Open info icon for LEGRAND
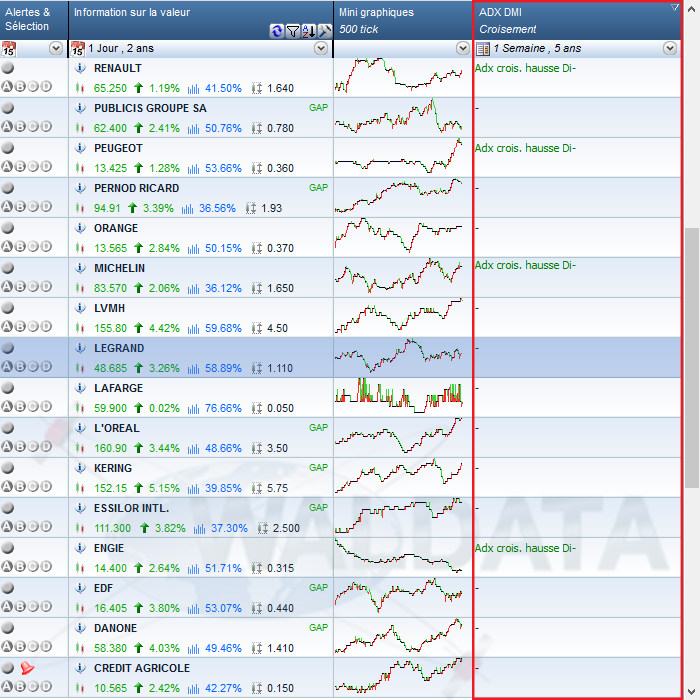Image resolution: width=700 pixels, height=700 pixels. 80,348
